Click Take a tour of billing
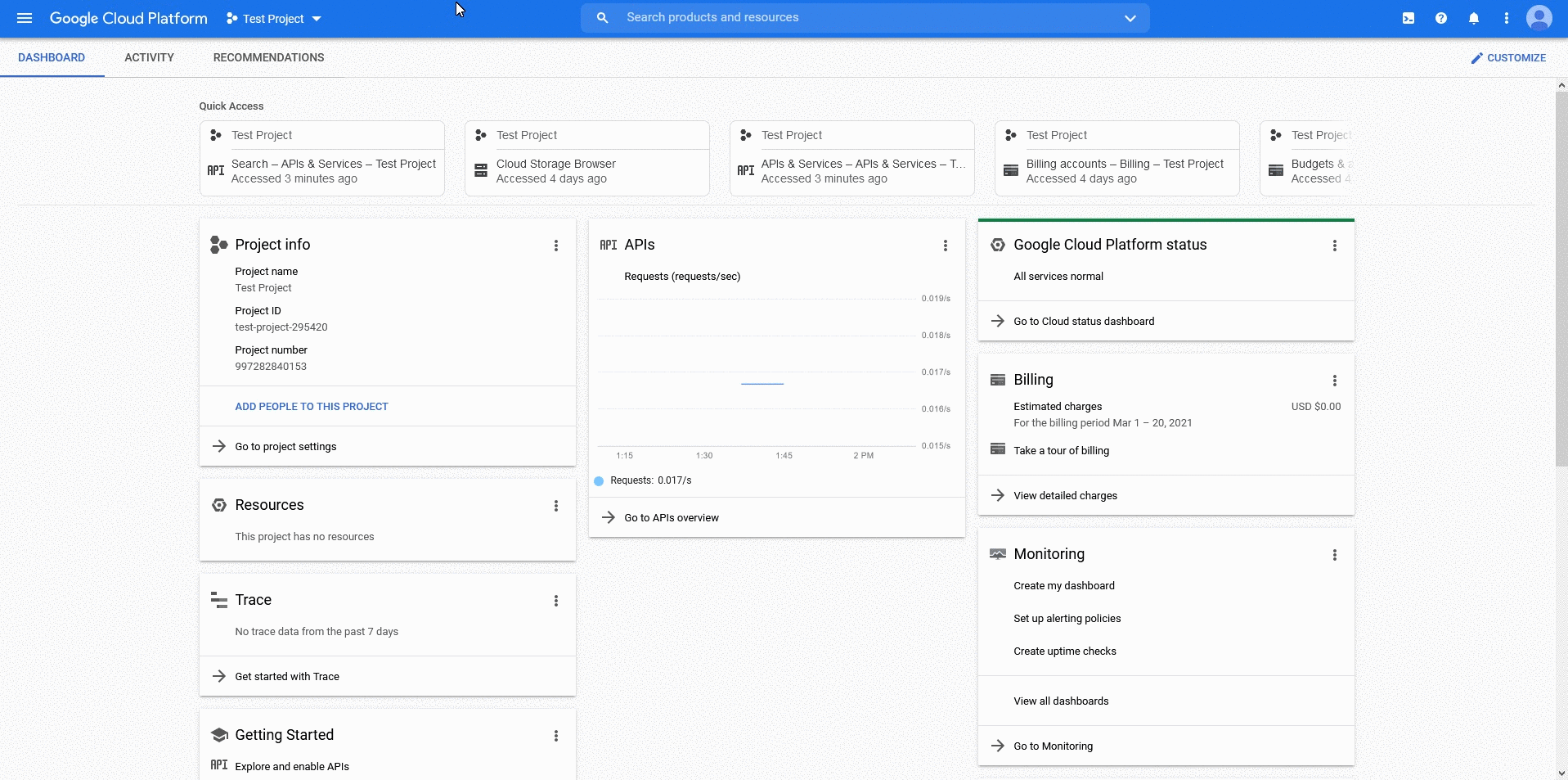Viewport: 1568px width, 780px height. click(x=1061, y=451)
